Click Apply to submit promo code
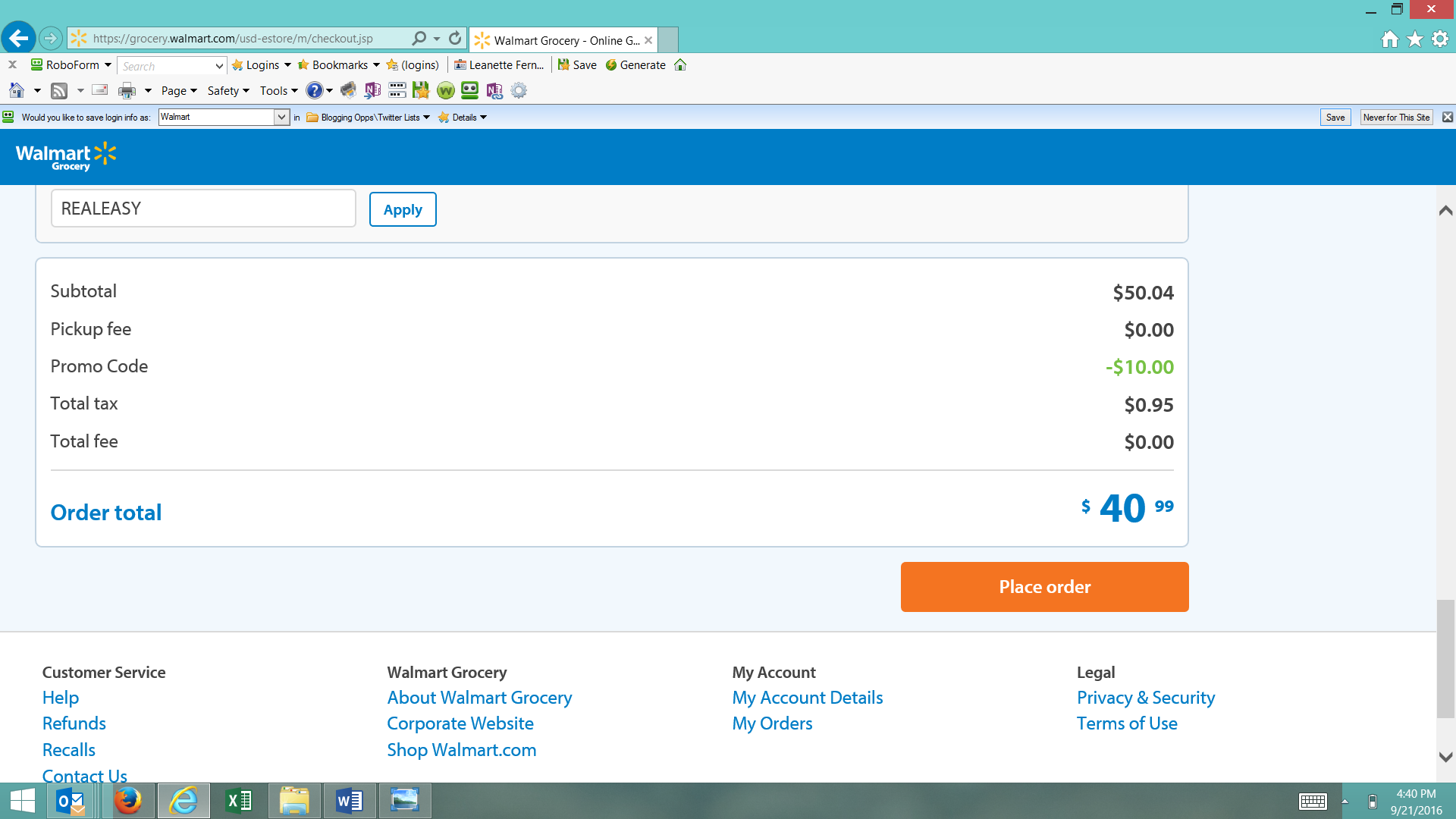The height and width of the screenshot is (819, 1456). pyautogui.click(x=402, y=209)
